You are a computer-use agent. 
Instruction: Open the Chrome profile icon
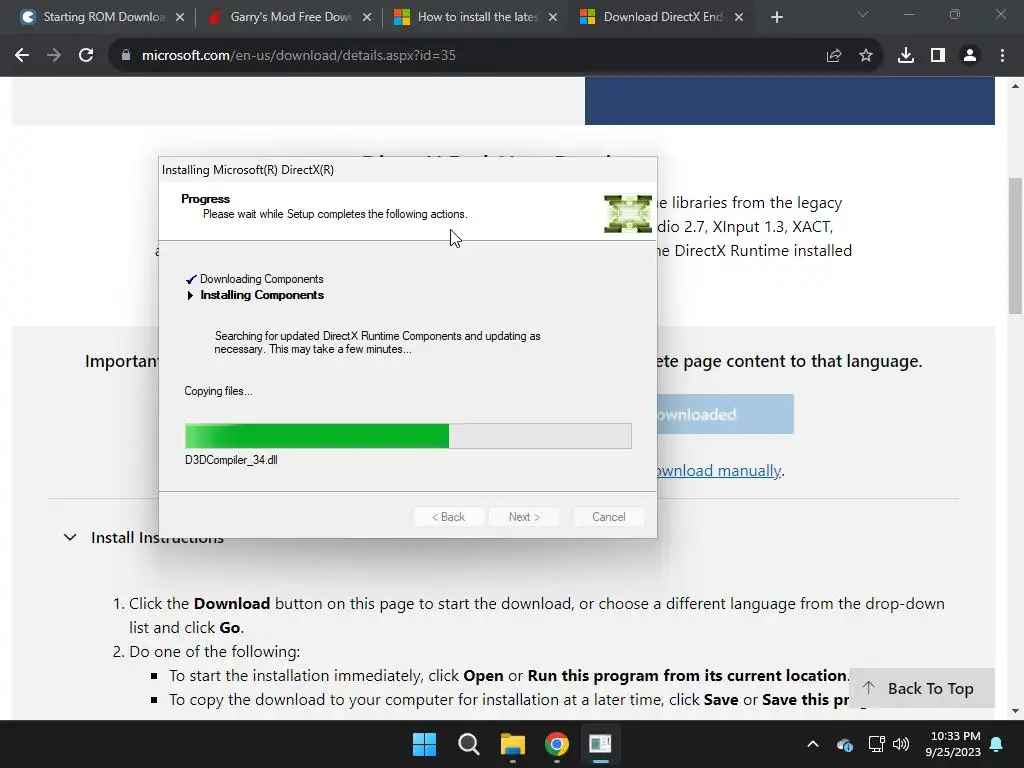[x=970, y=56]
